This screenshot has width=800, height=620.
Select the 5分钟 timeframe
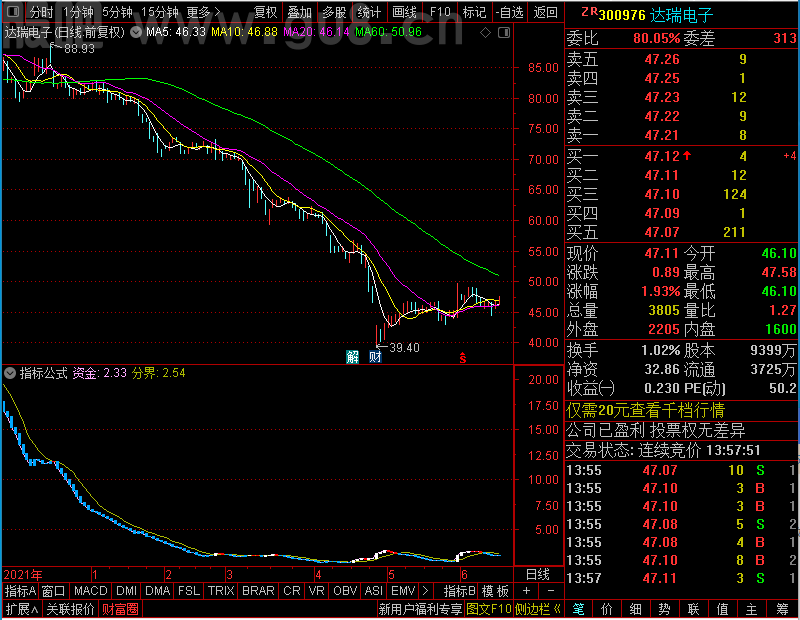pos(117,12)
